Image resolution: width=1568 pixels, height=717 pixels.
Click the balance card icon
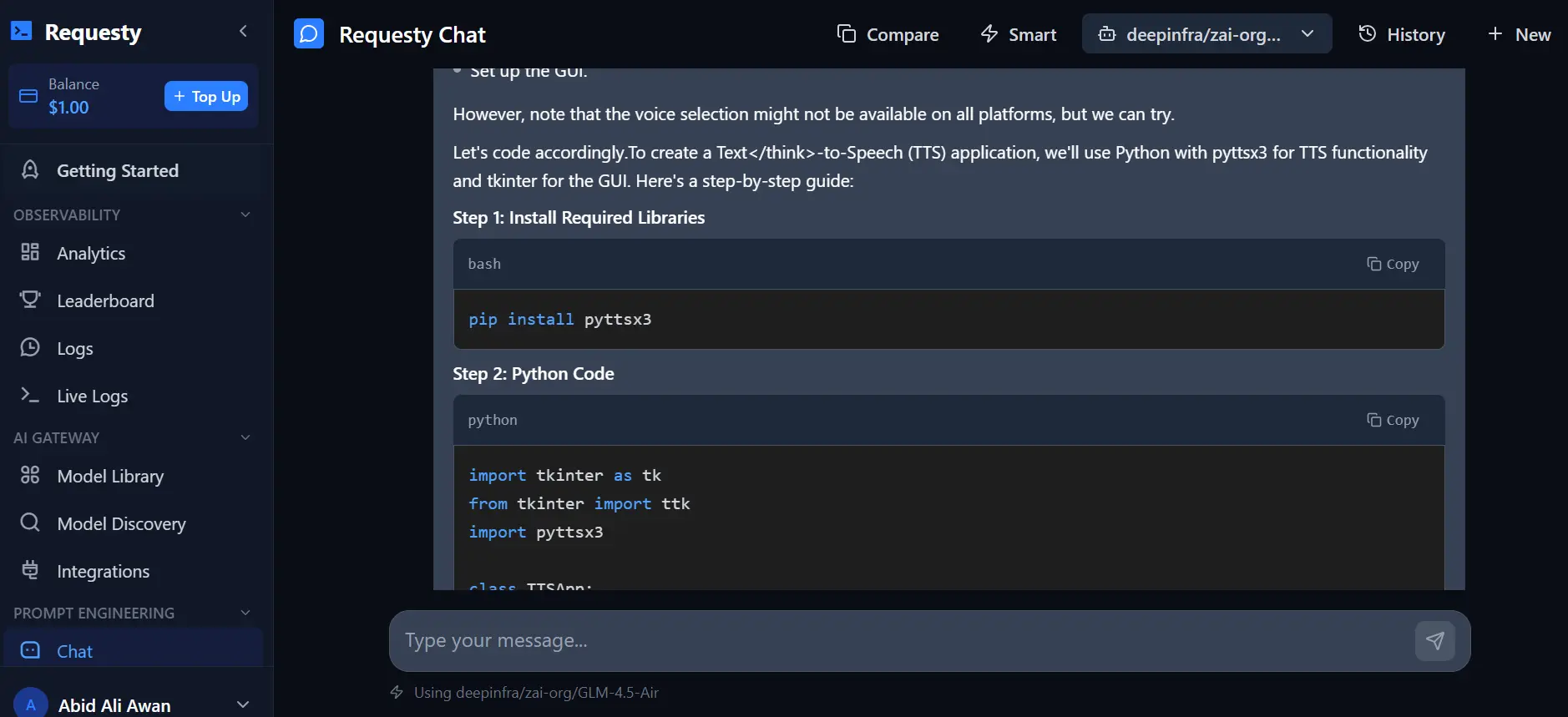click(28, 96)
